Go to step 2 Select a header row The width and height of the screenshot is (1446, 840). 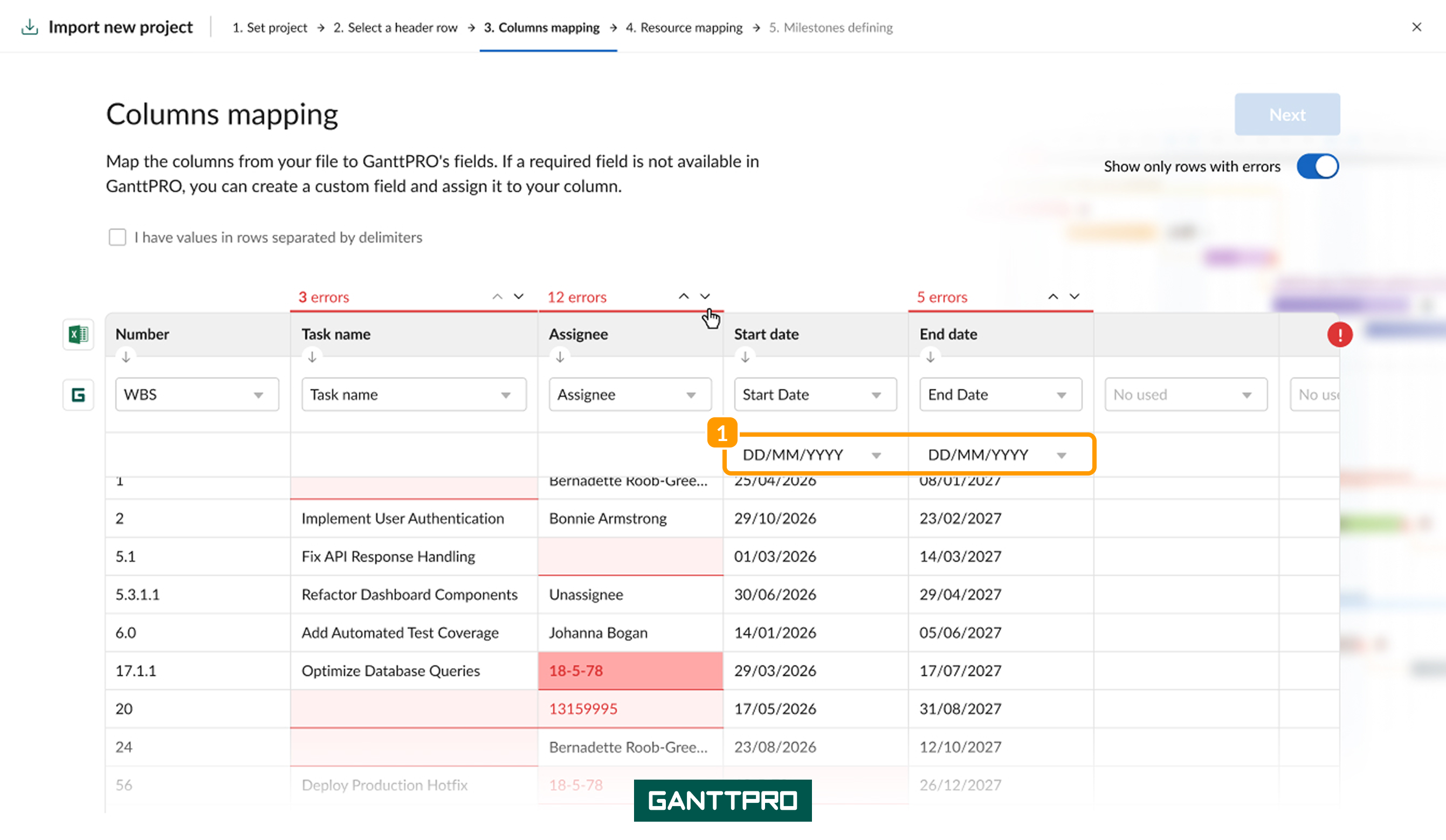pos(395,27)
